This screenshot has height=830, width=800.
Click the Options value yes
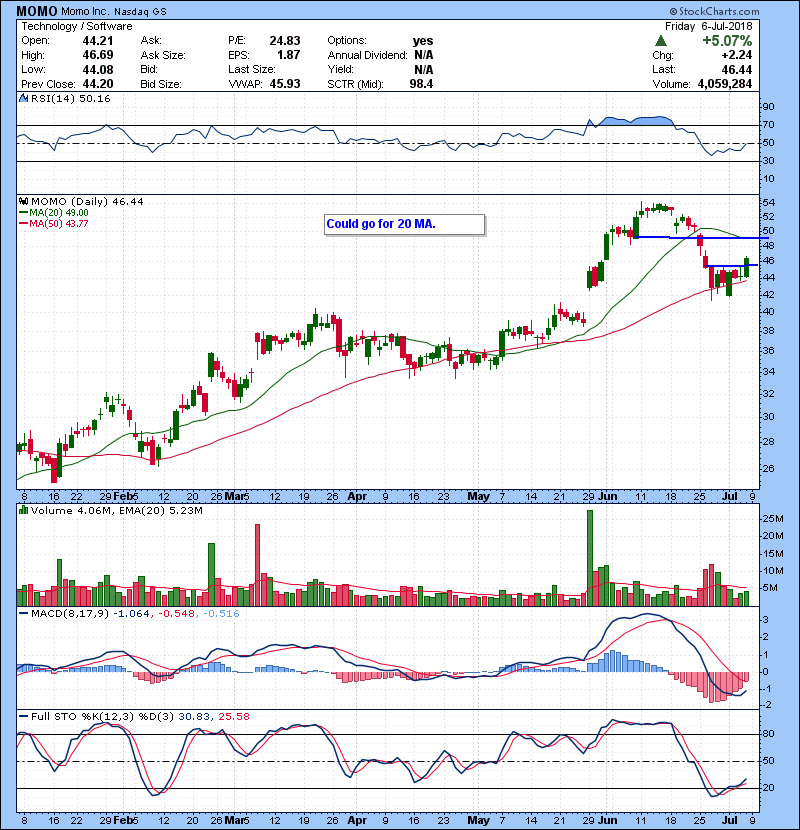coord(423,41)
